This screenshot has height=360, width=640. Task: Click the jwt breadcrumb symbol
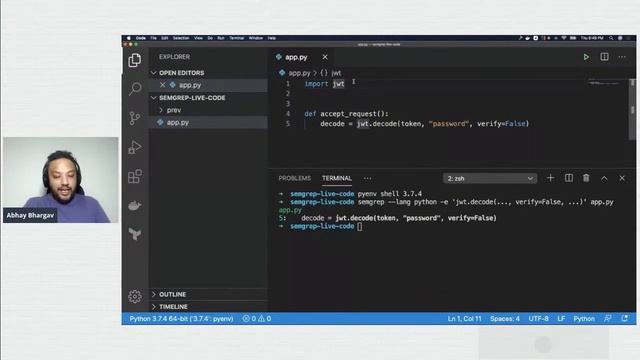pyautogui.click(x=336, y=73)
